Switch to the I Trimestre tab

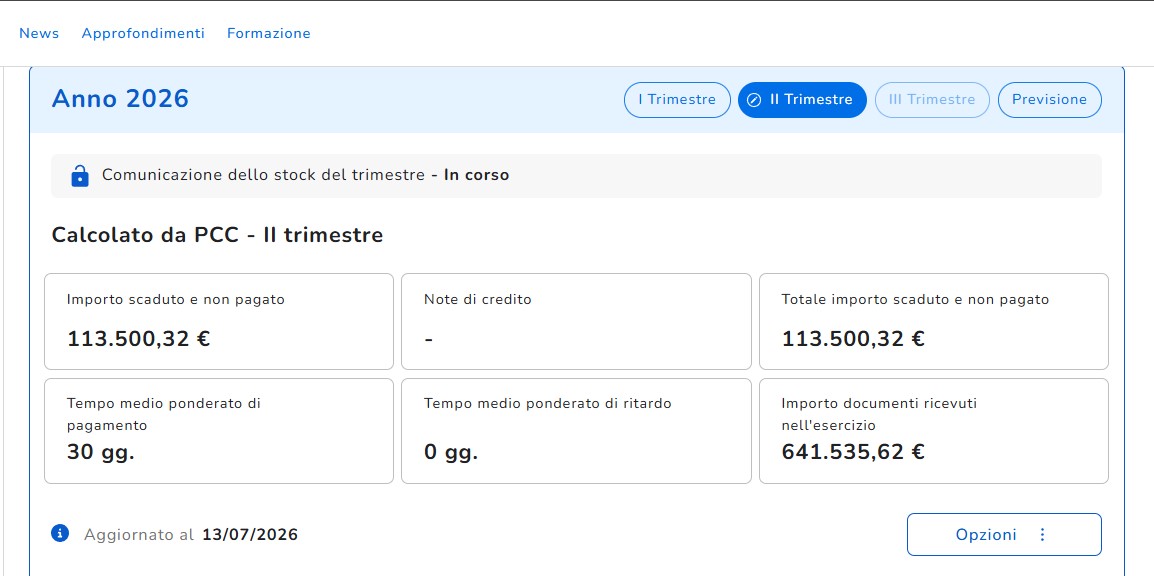[x=677, y=100]
